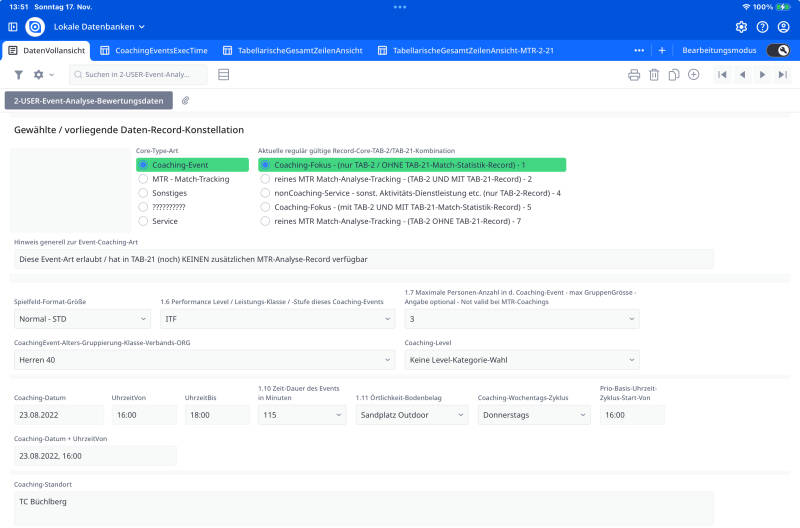Expand the Performance Level ITF dropdown
The height and width of the screenshot is (528, 800).
pyautogui.click(x=277, y=319)
